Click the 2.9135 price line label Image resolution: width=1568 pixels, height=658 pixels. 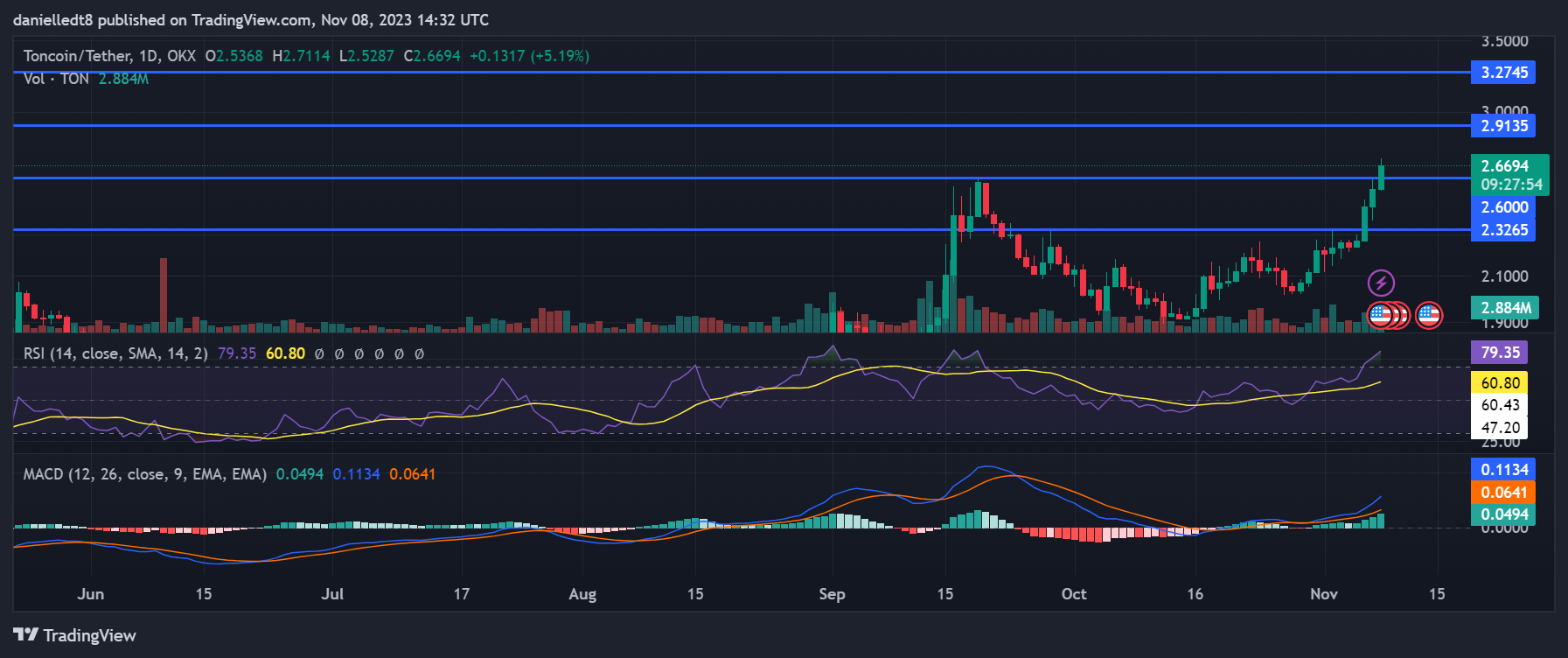click(x=1504, y=126)
